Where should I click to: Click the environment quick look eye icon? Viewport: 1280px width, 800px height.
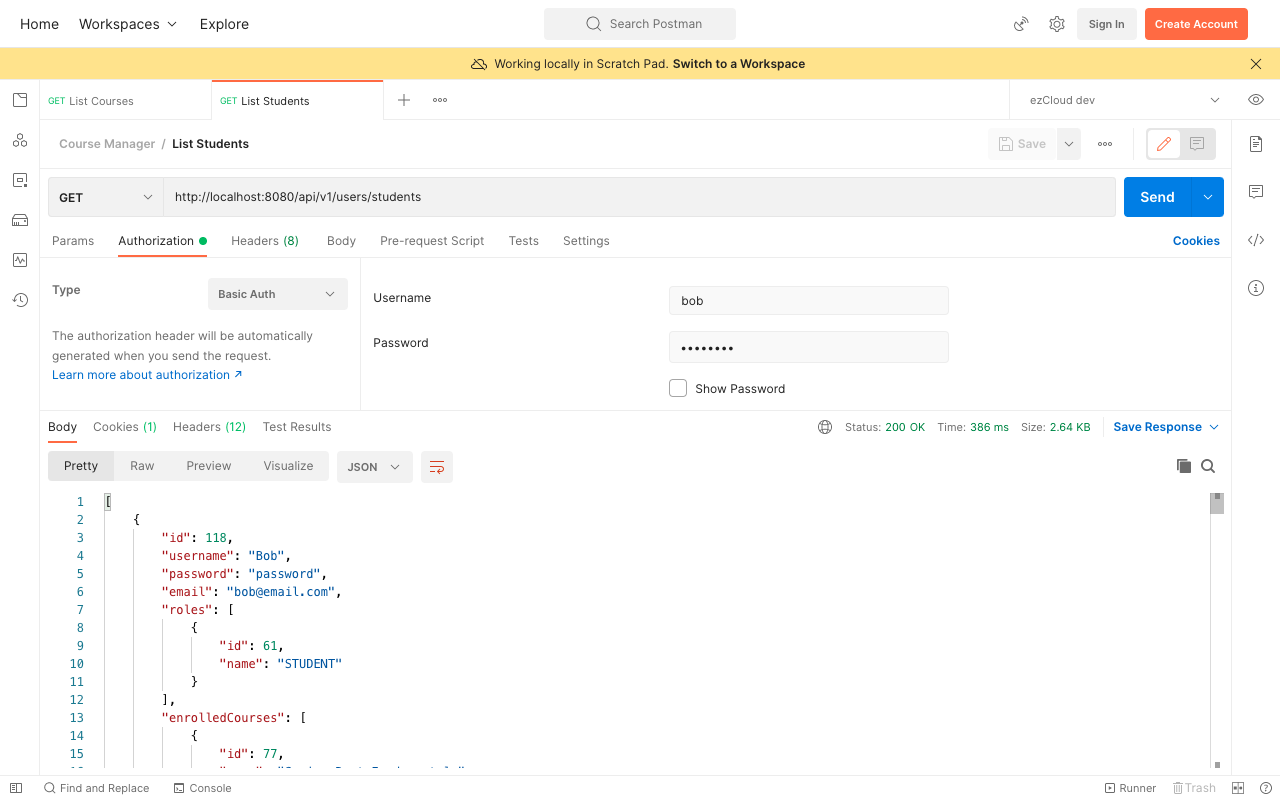coord(1256,100)
